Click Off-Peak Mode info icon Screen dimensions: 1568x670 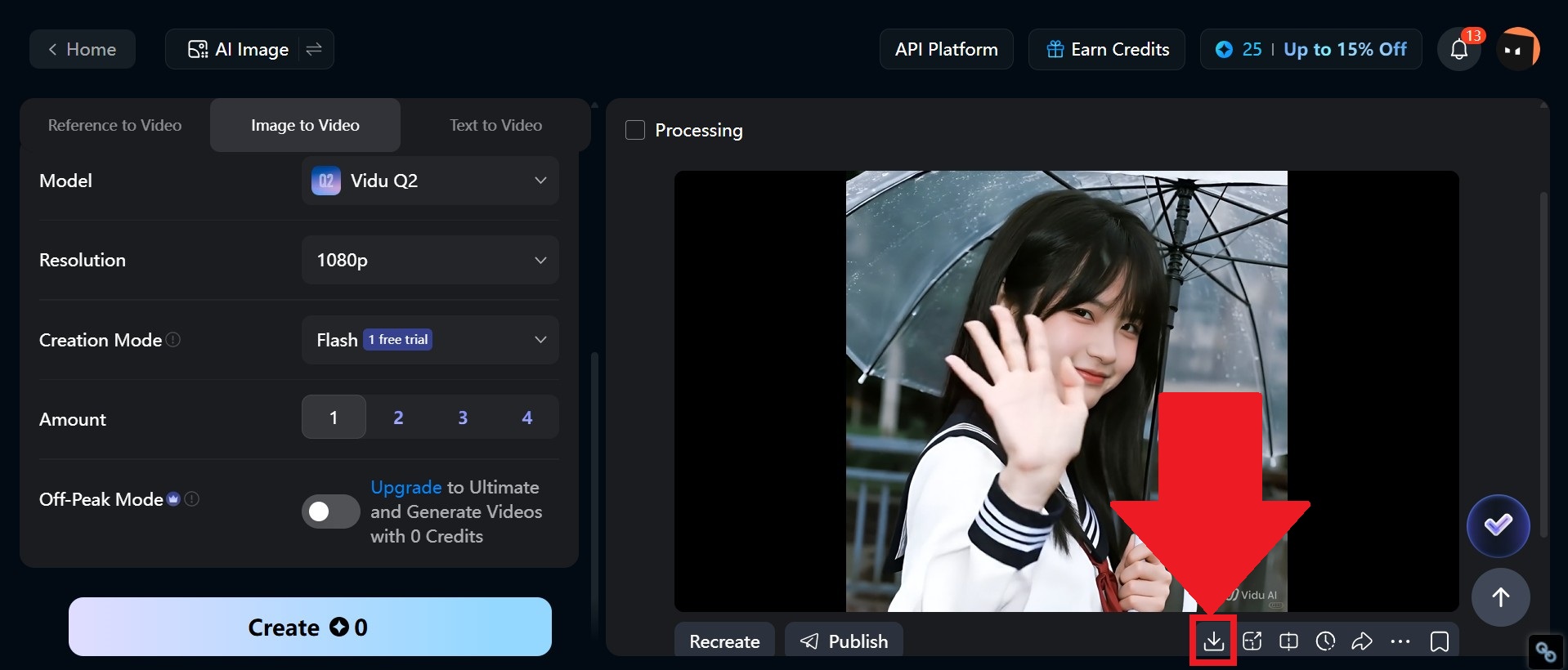[x=192, y=498]
